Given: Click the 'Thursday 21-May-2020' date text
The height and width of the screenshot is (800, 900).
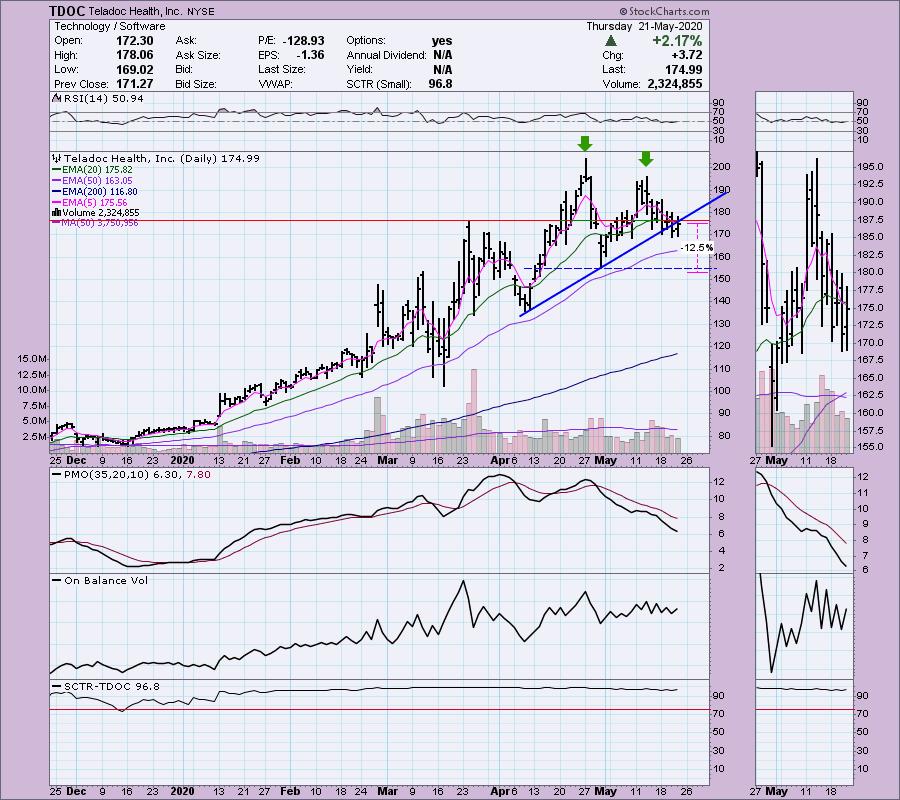Looking at the screenshot, I should pos(645,26).
